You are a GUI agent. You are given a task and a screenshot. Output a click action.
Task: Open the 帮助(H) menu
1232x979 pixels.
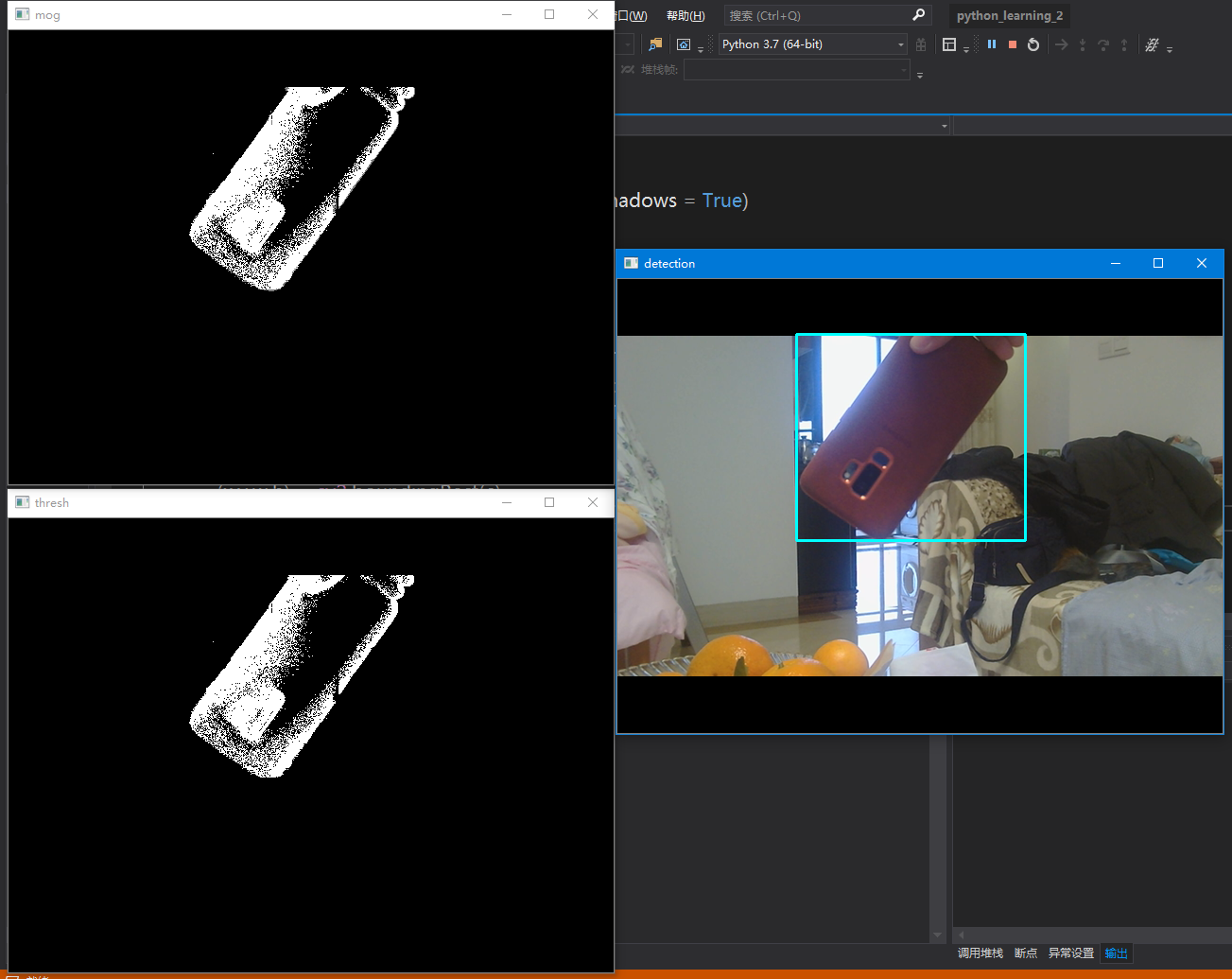(x=685, y=15)
